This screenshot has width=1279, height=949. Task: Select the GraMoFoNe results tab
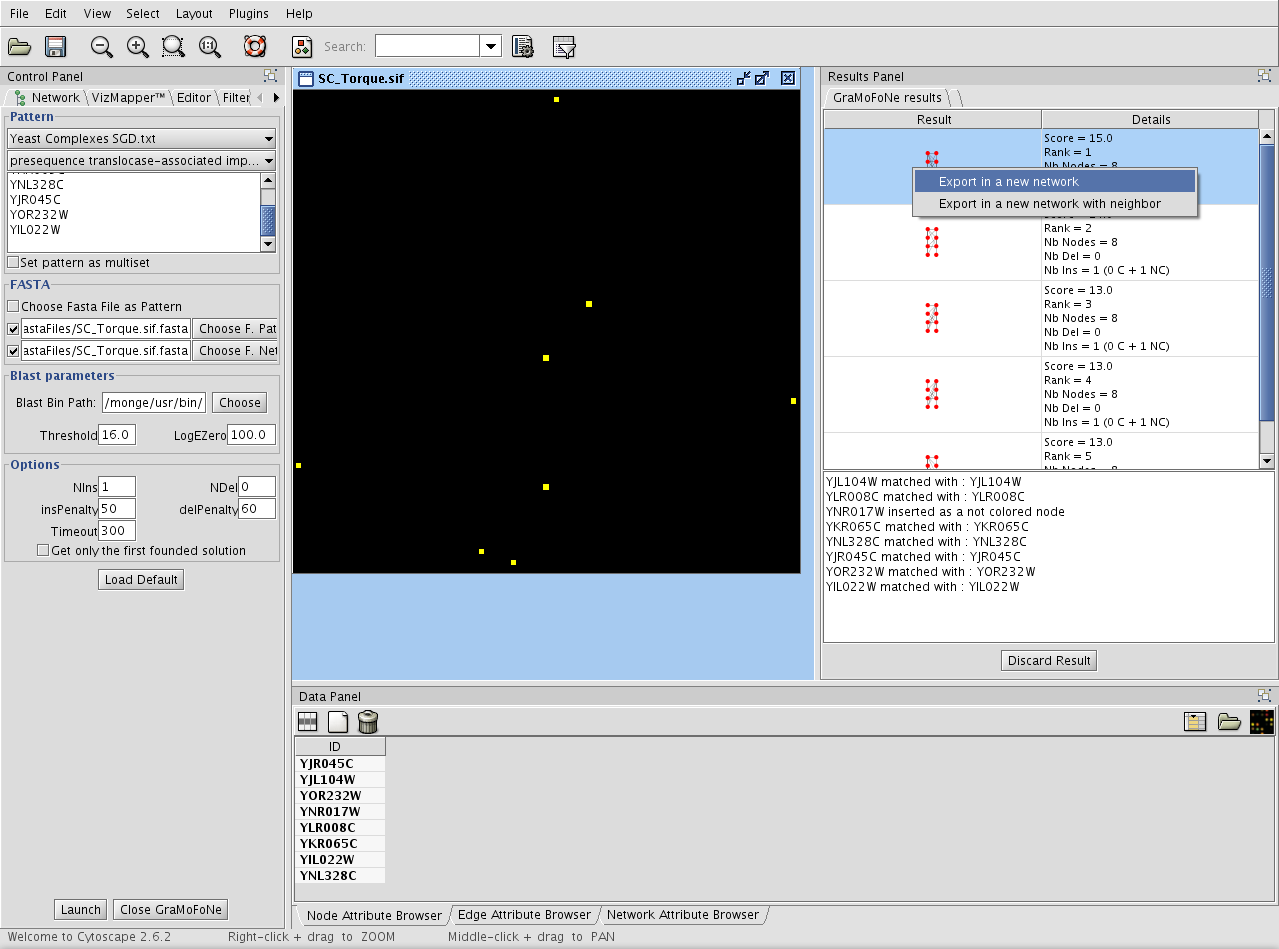coord(887,97)
